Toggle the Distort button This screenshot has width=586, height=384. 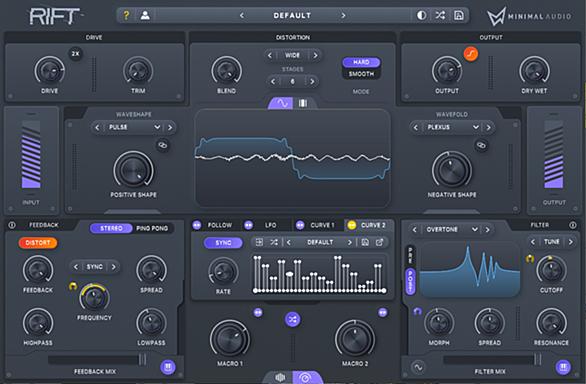[38, 243]
